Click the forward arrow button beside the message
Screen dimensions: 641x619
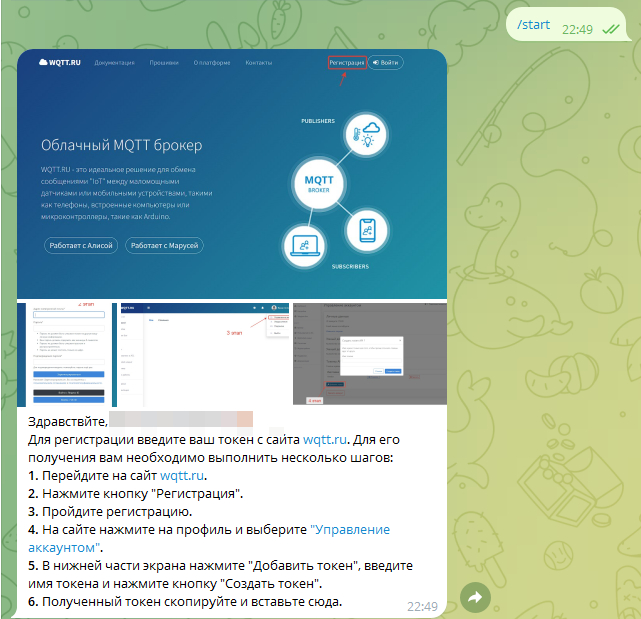pos(476,597)
